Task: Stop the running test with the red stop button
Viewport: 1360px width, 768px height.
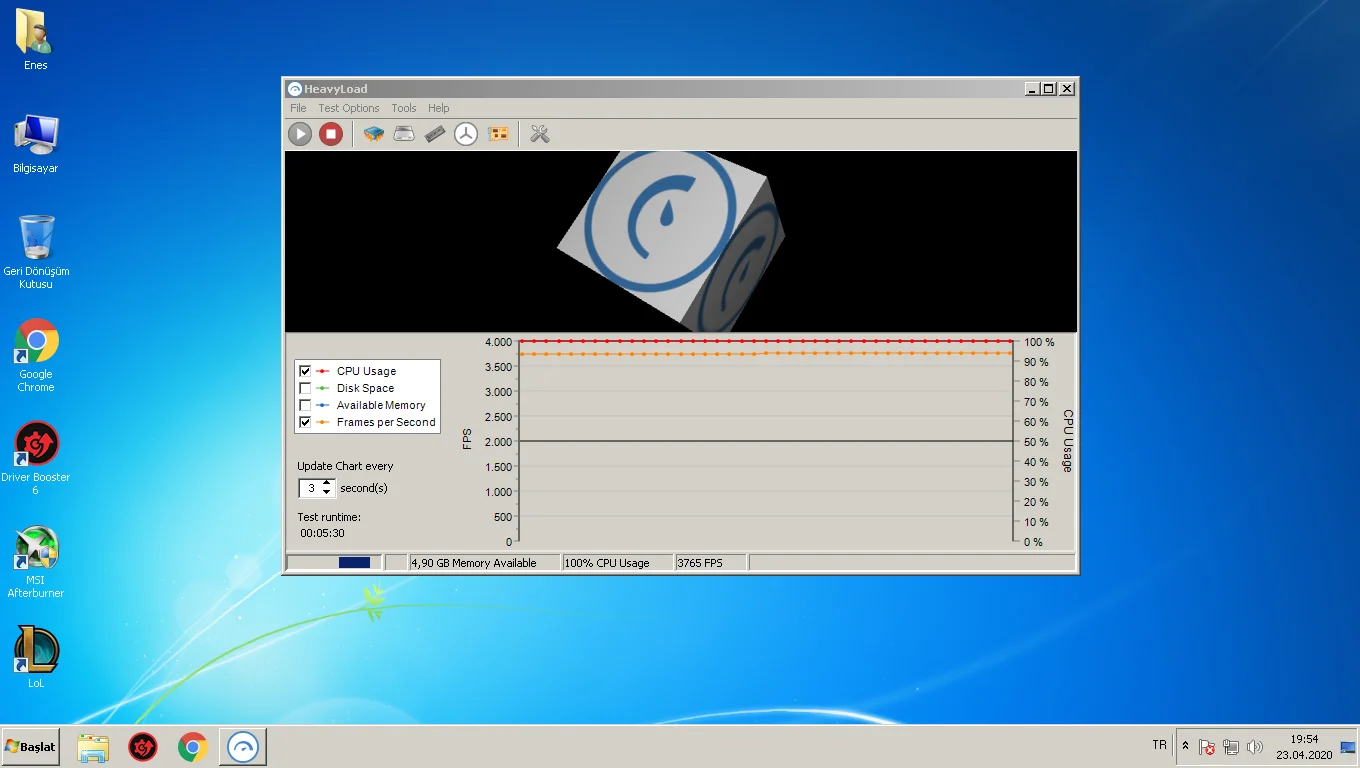Action: tap(331, 134)
